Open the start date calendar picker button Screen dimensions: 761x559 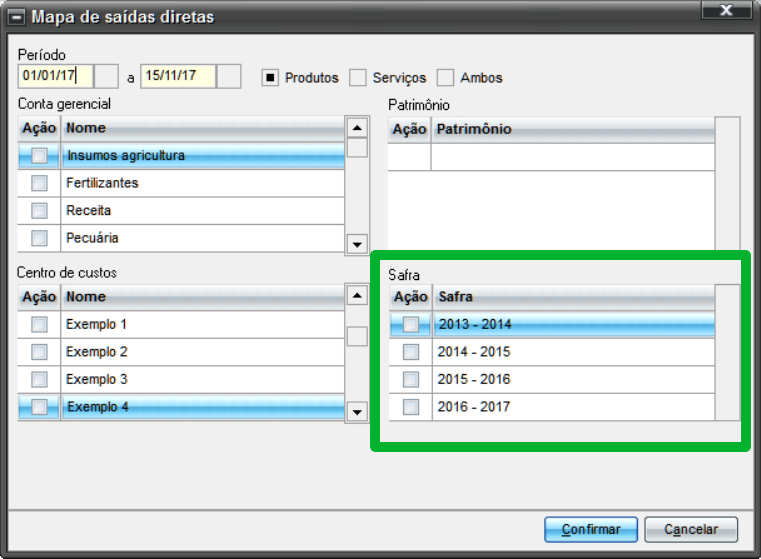point(106,76)
